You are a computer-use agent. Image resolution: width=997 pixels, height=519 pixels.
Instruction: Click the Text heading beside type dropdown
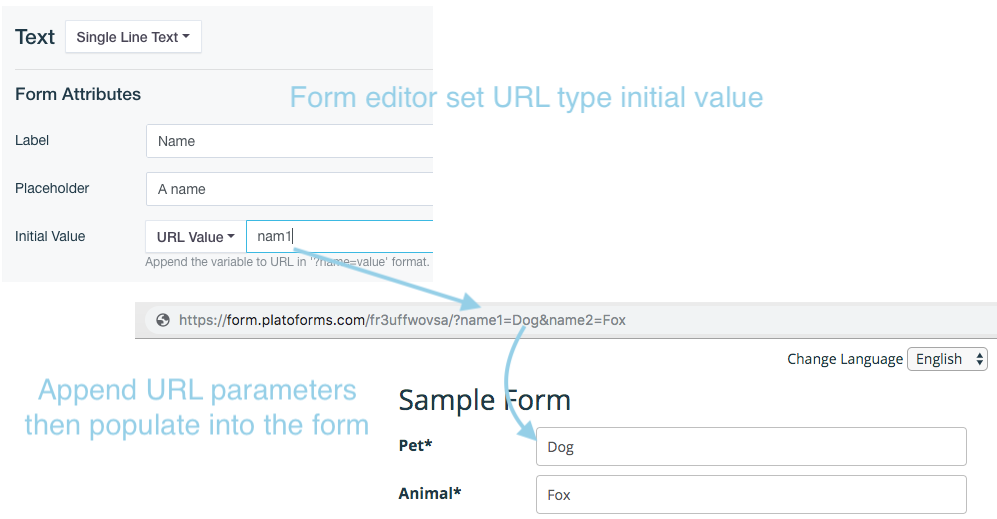pos(35,37)
